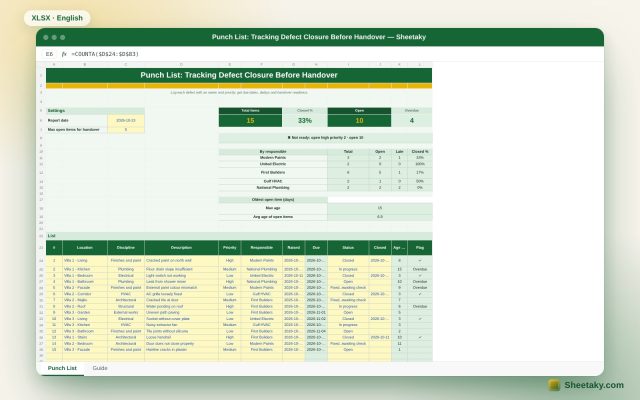Select the Overdue count value 4

tap(411, 120)
